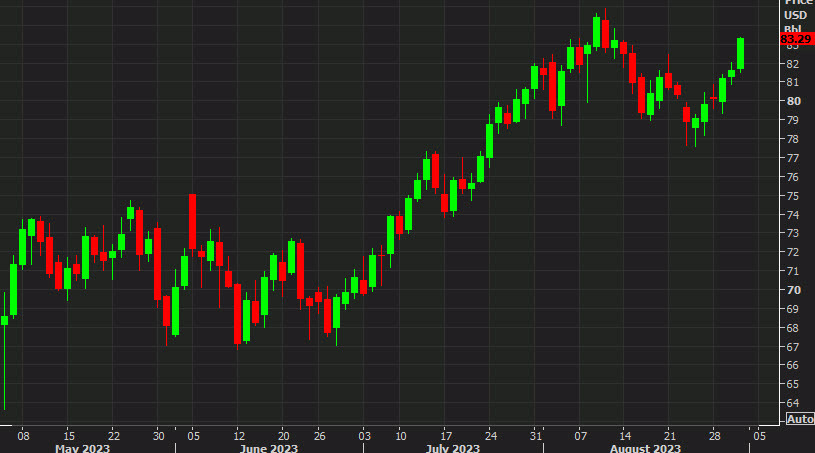This screenshot has height=453, width=815.
Task: Select the bold 80 price axis label
Action: pos(793,101)
